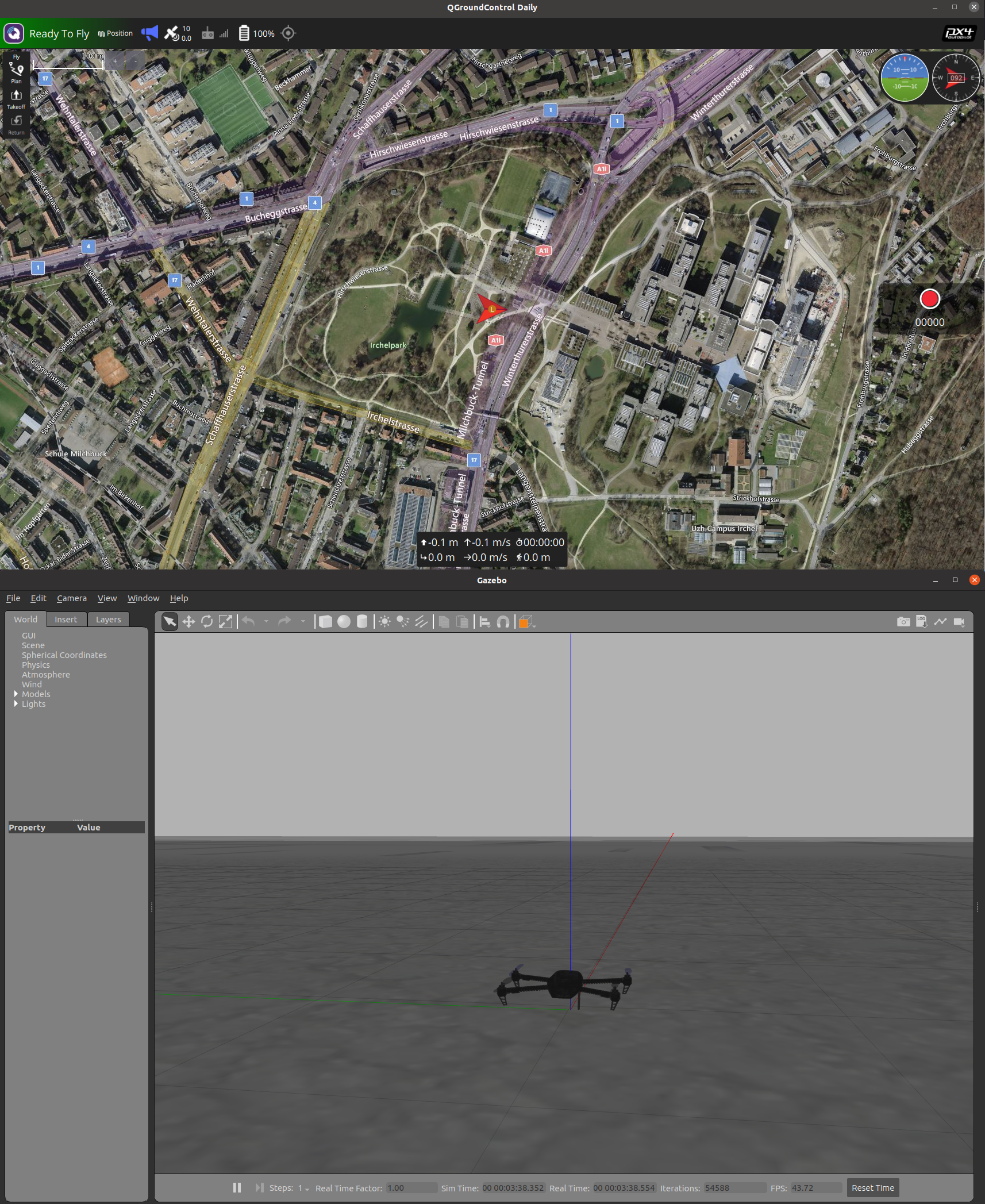Select Scene in world tree
Viewport: 985px width, 1204px height.
[33, 645]
